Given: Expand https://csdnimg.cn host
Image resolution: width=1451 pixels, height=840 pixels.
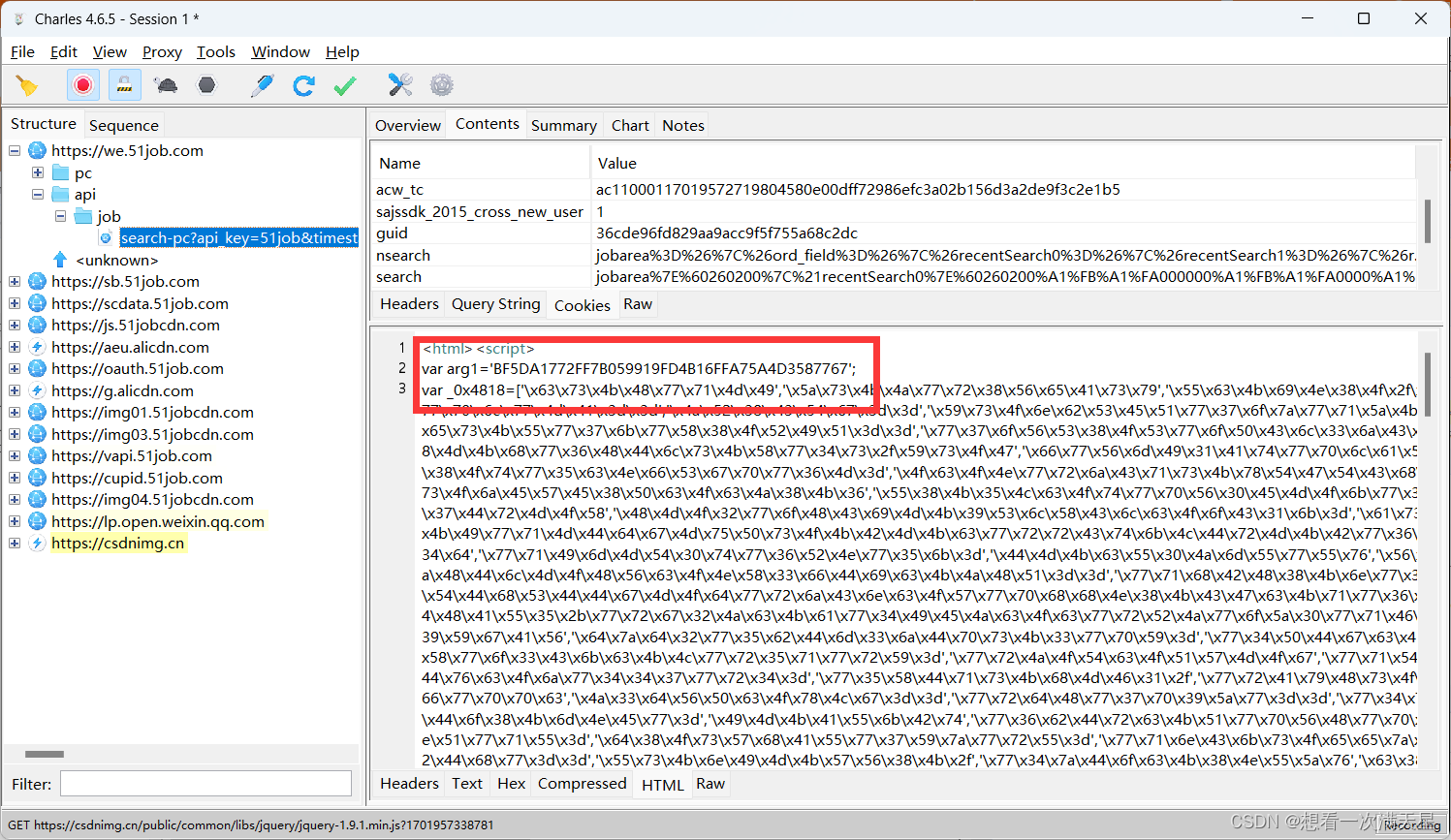Looking at the screenshot, I should tap(15, 543).
